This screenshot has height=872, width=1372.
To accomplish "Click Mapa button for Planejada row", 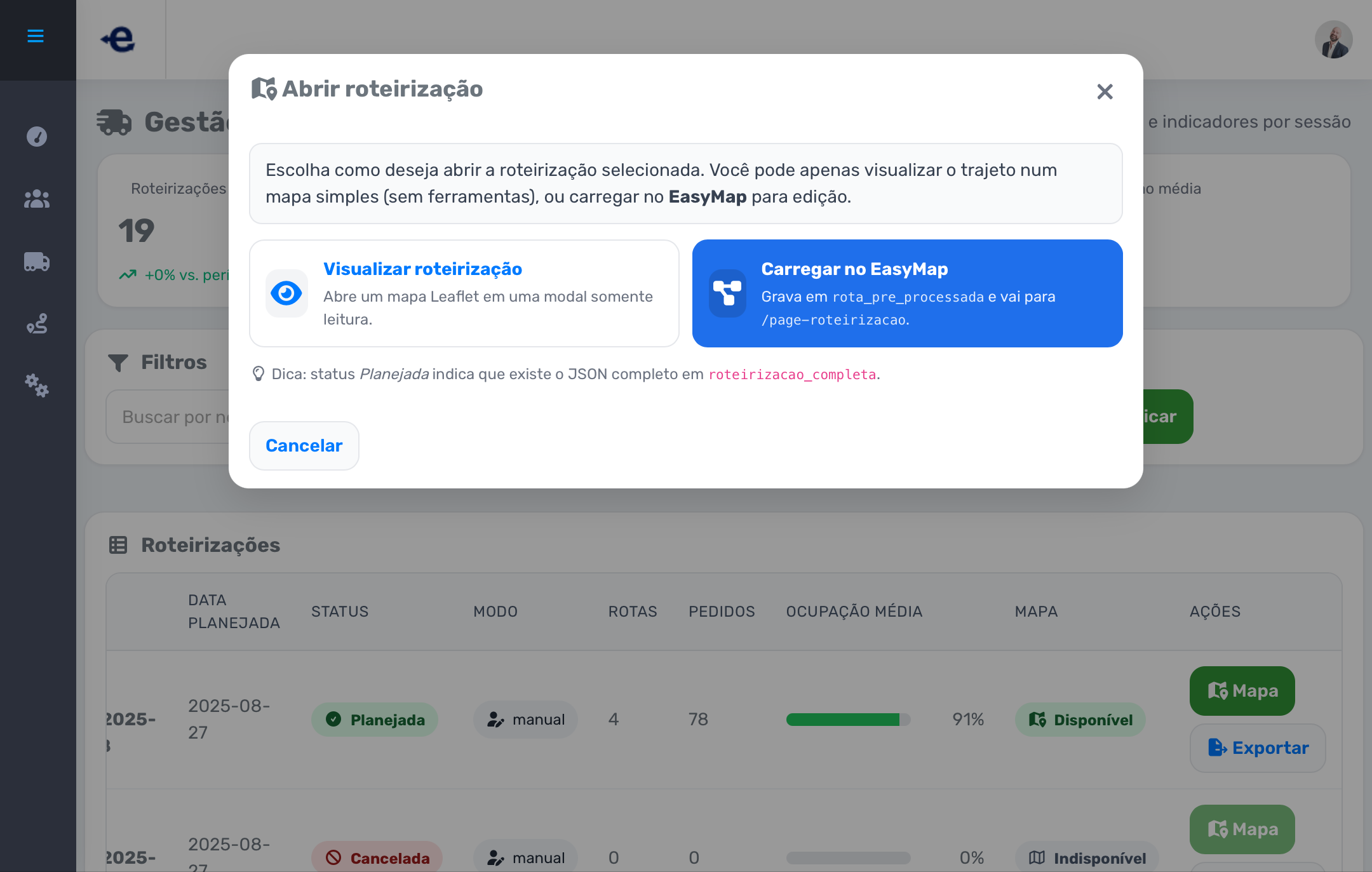I will point(1242,691).
